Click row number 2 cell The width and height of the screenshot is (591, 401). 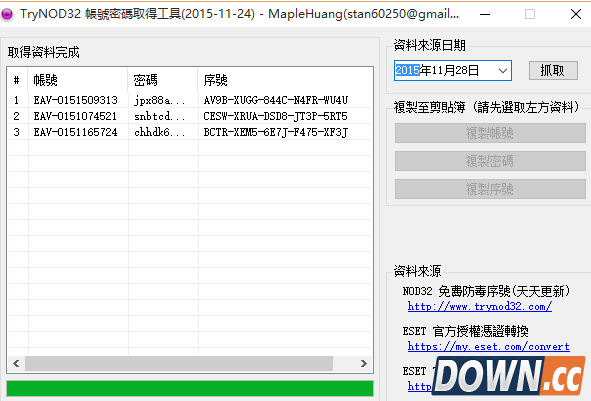pos(17,116)
